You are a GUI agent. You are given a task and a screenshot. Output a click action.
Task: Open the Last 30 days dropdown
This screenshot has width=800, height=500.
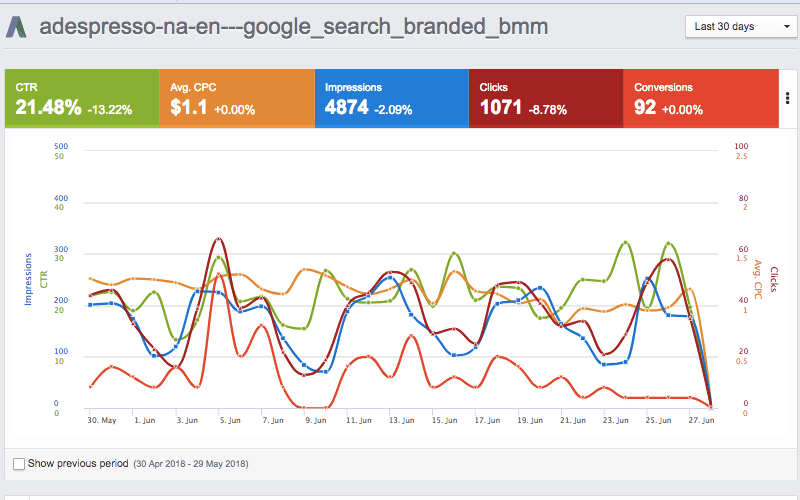[x=737, y=26]
